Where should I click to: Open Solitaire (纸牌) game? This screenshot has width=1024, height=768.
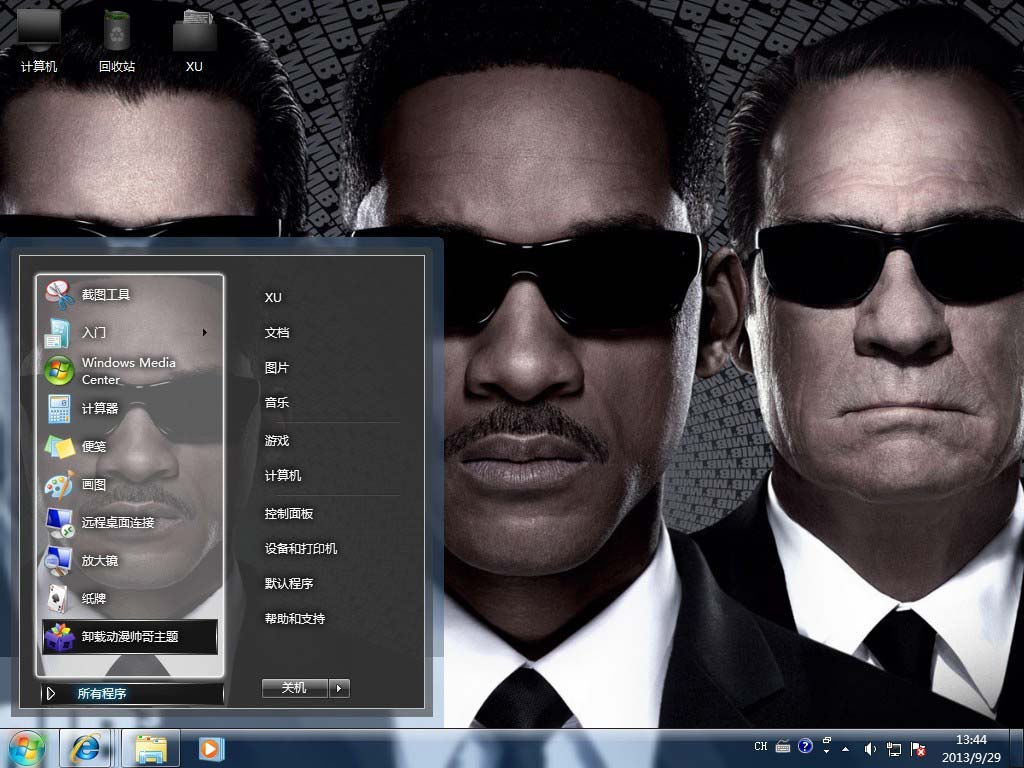click(x=94, y=599)
